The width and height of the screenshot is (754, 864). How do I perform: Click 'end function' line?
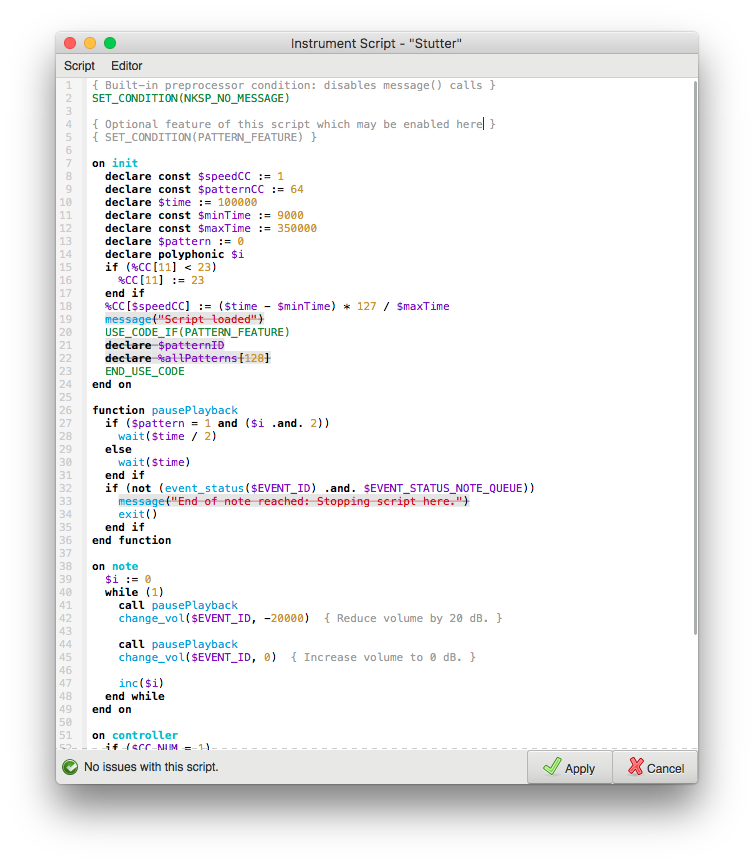(x=132, y=540)
